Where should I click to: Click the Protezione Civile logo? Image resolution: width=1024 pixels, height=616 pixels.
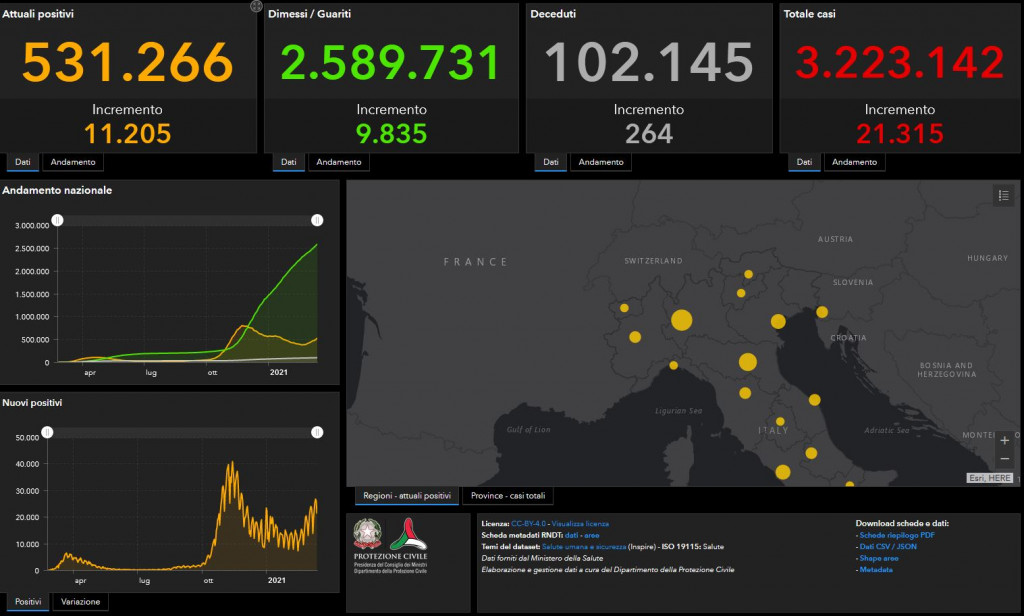pyautogui.click(x=408, y=541)
